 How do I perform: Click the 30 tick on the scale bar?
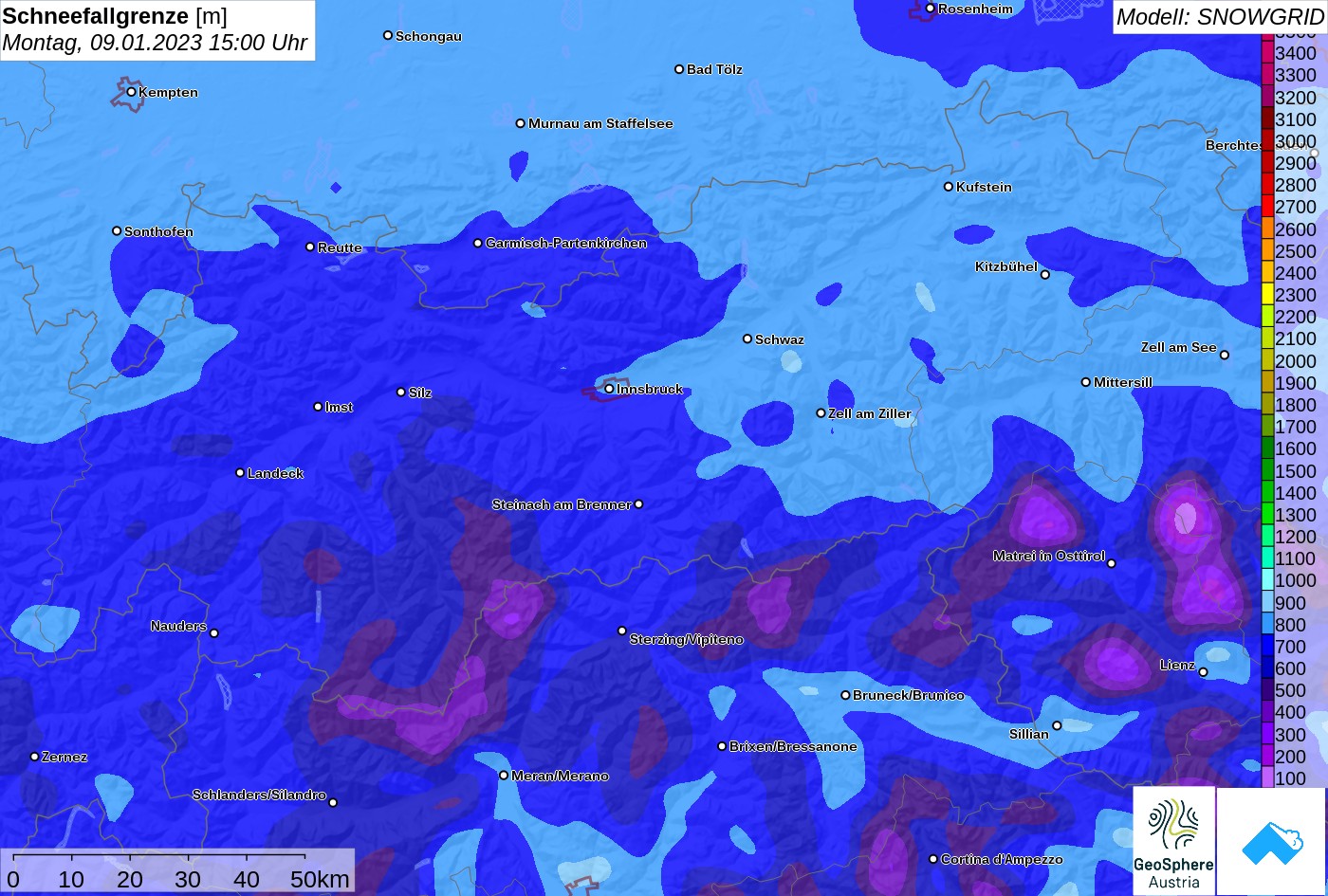188,879
